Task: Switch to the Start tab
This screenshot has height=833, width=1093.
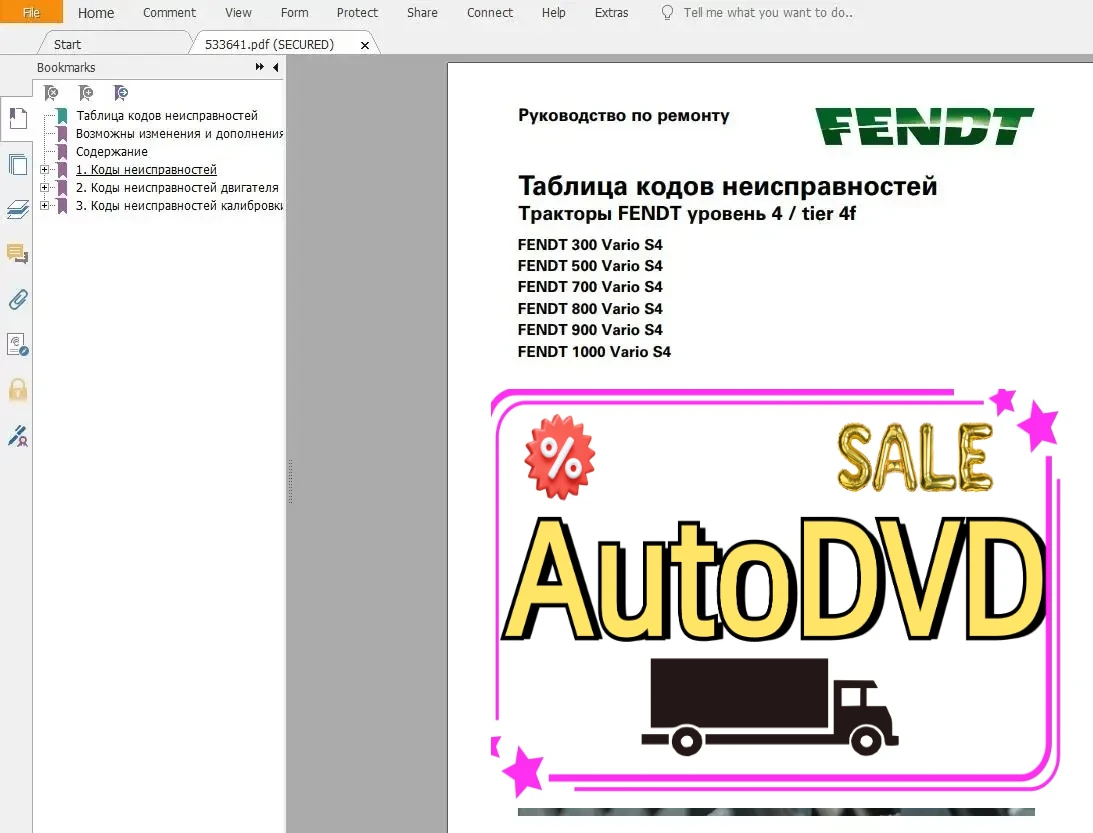Action: pyautogui.click(x=68, y=43)
